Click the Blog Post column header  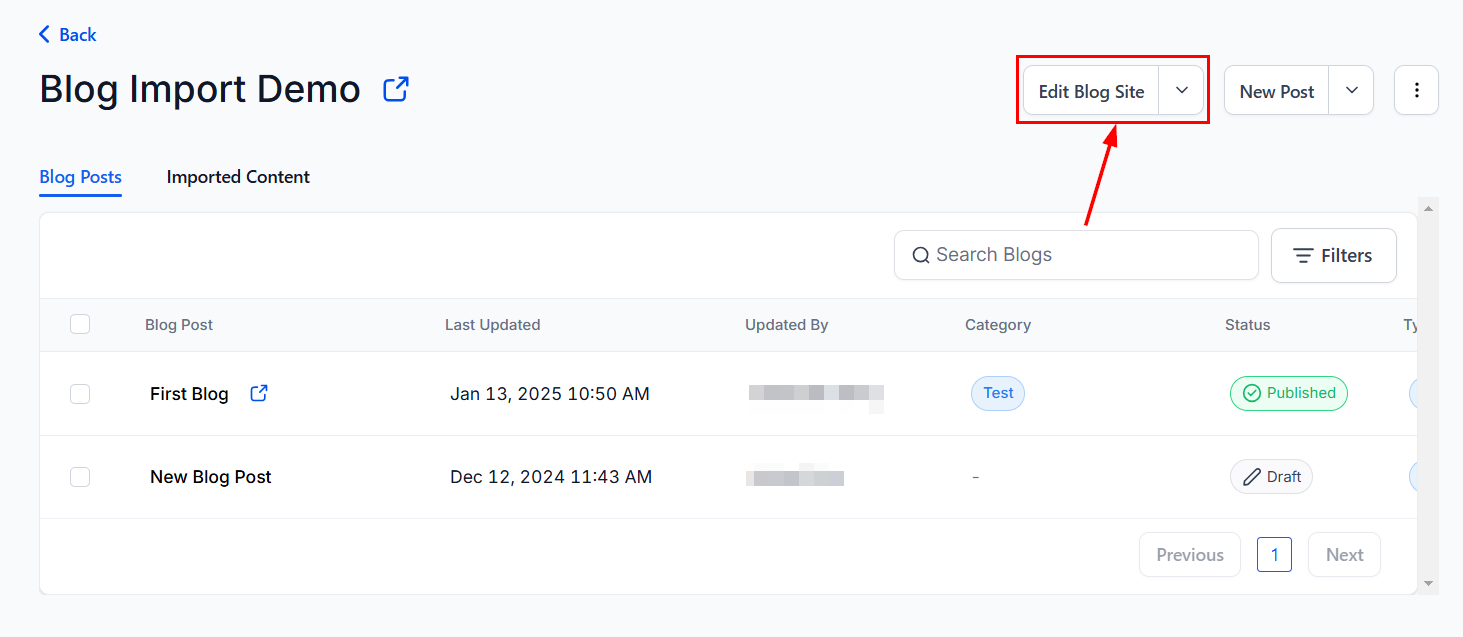(x=179, y=325)
